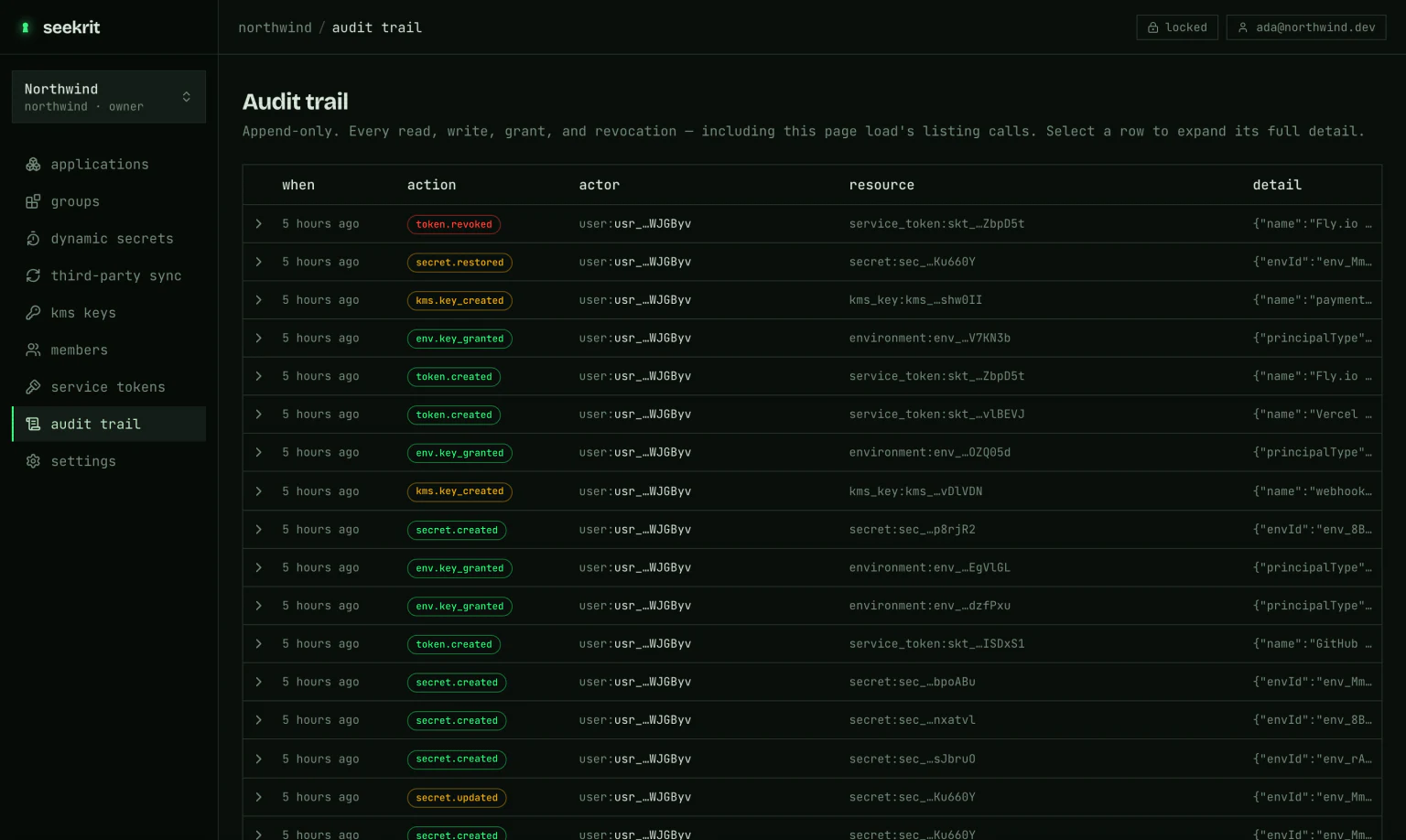Click the dynamic secrets icon
The image size is (1406, 840).
[x=33, y=239]
